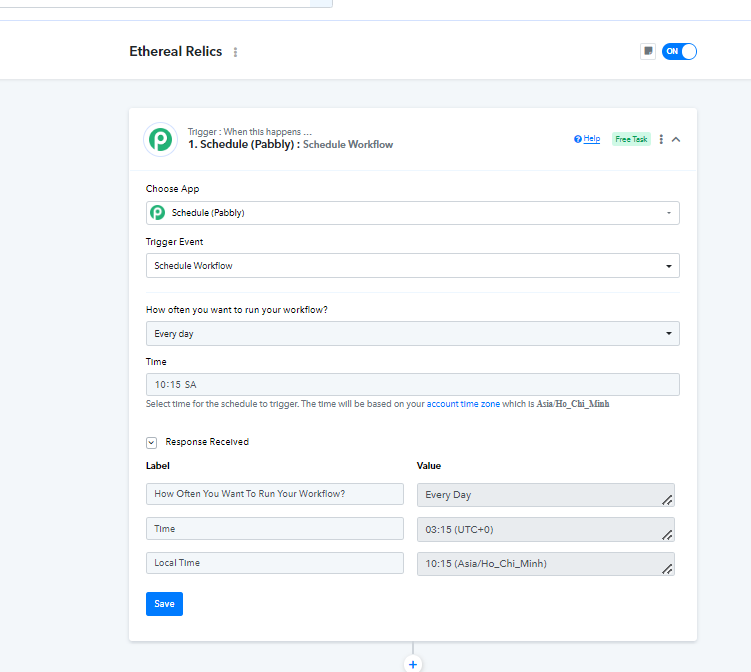Collapse the trigger step with chevron
The height and width of the screenshot is (672, 751).
point(676,139)
